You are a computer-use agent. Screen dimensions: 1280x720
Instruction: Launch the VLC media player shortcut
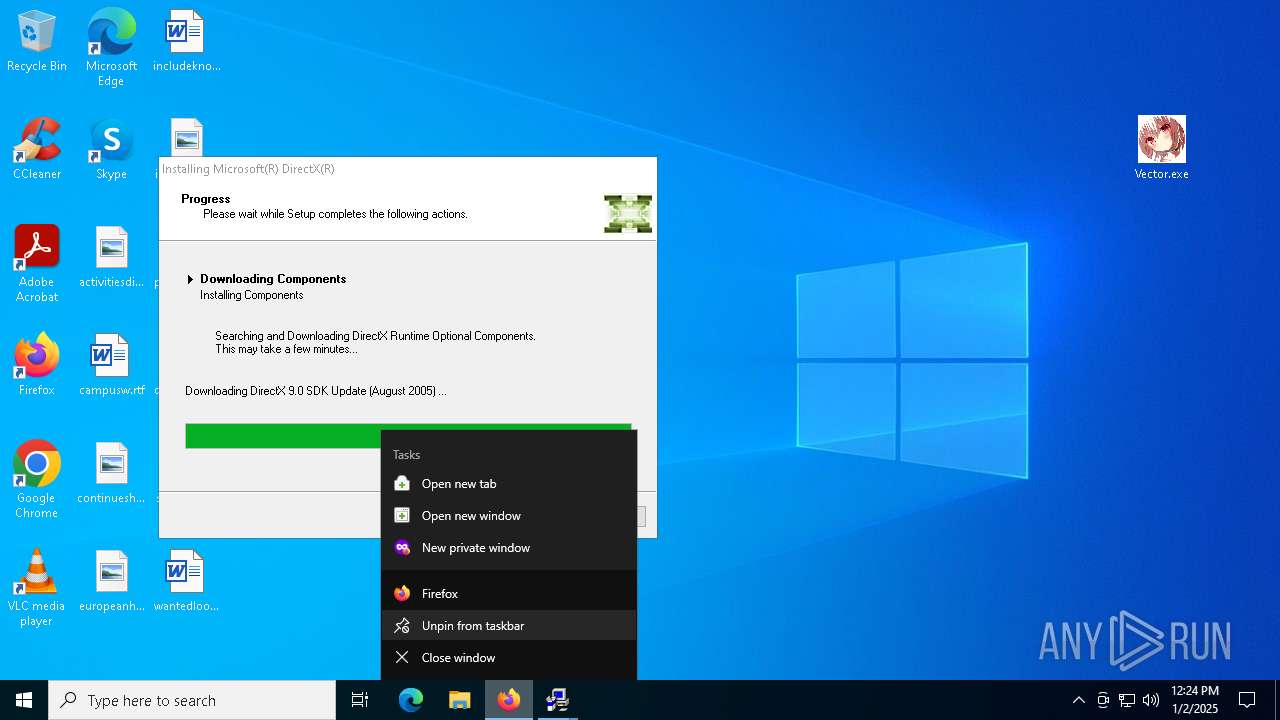tap(37, 588)
